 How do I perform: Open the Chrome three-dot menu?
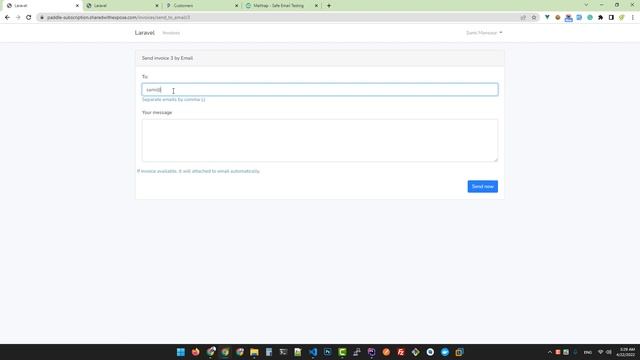tap(633, 18)
